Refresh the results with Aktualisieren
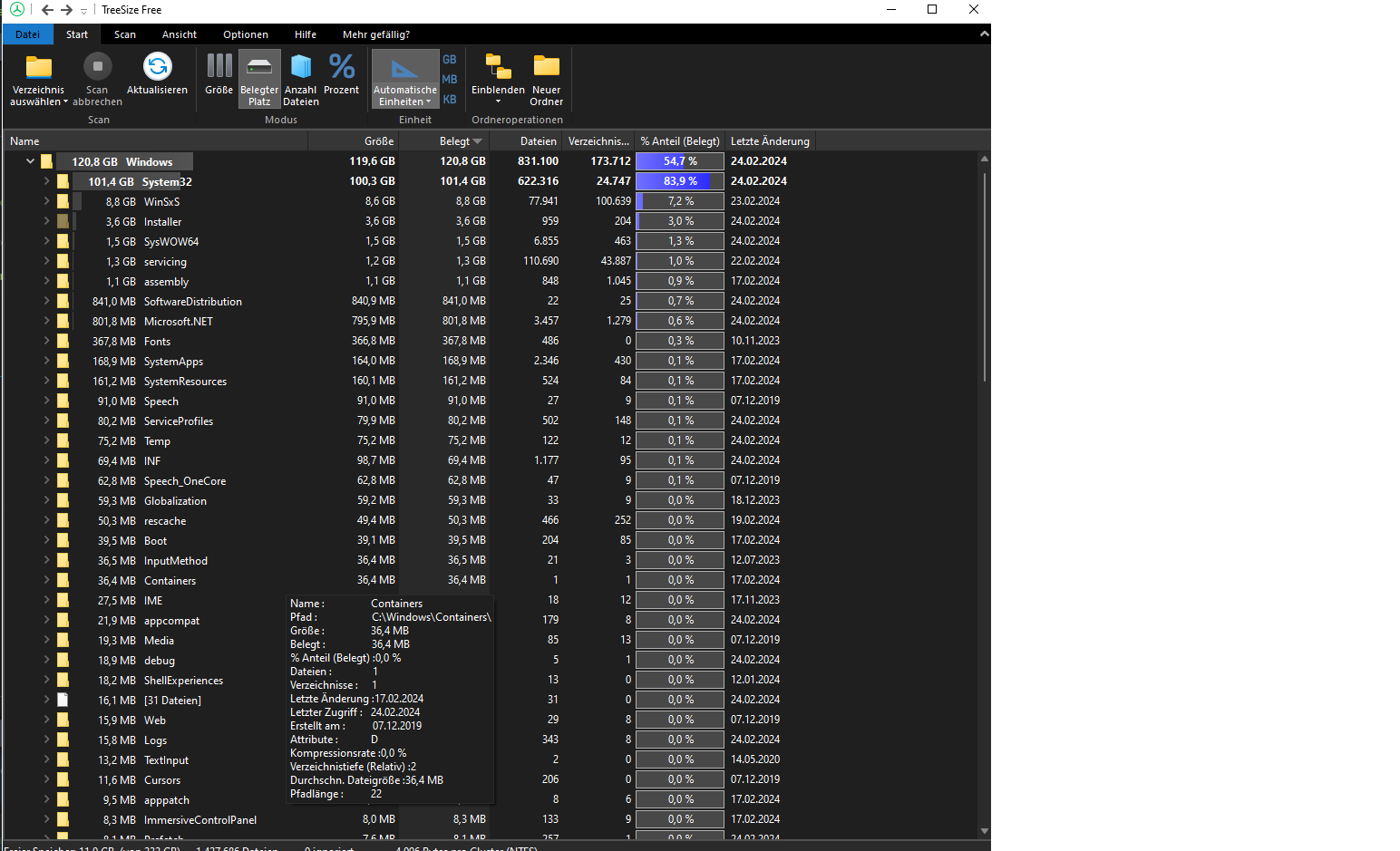 (157, 74)
